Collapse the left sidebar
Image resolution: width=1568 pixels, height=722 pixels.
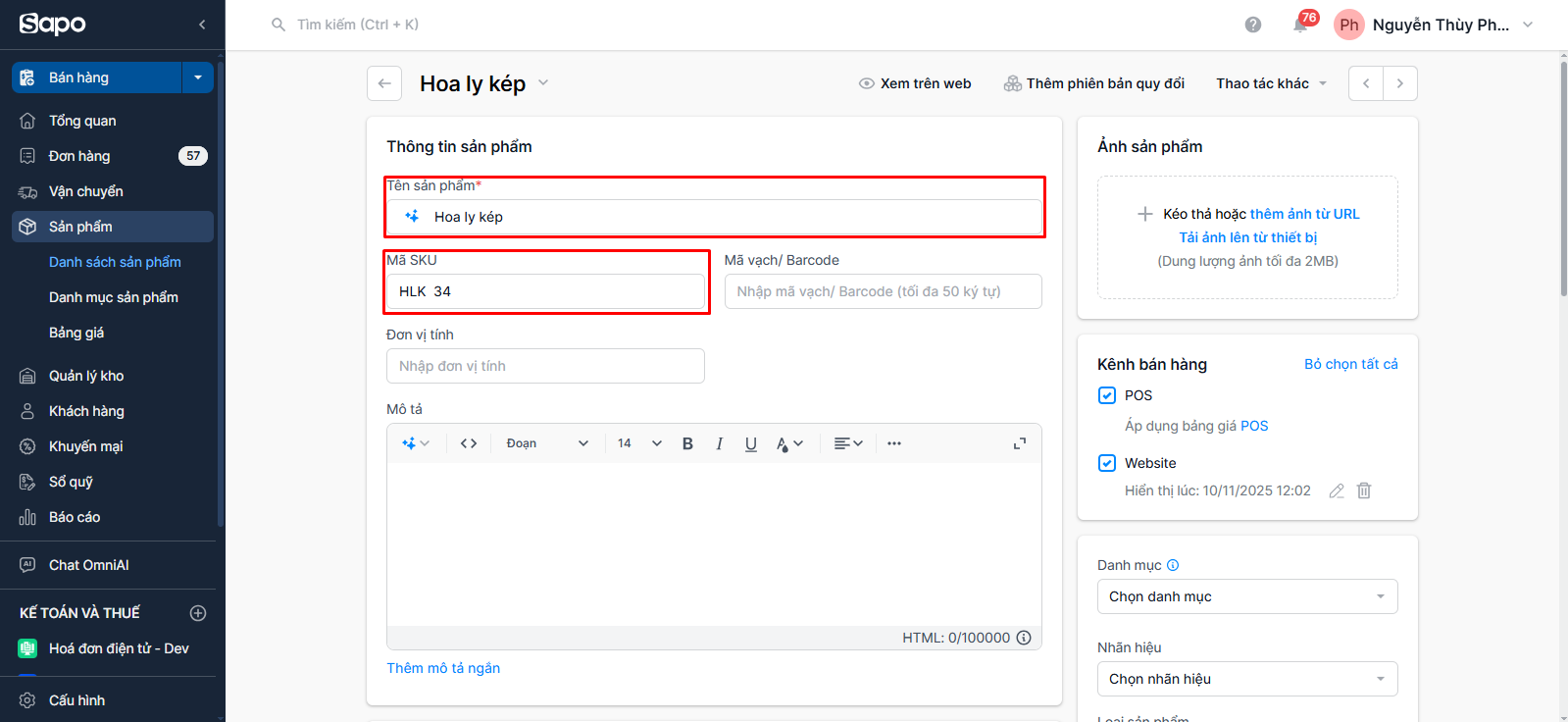202,25
